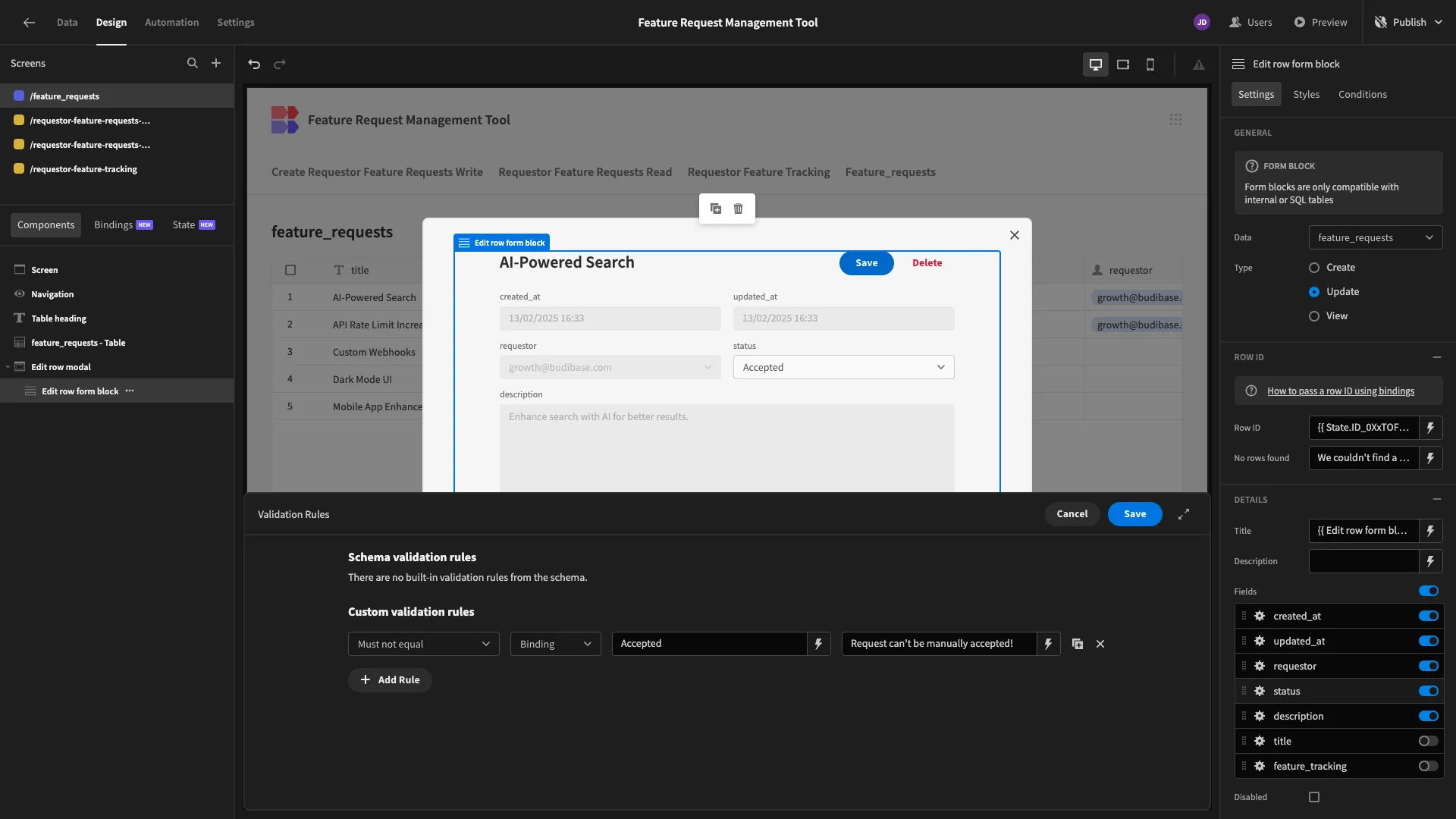Open settings gear for created_at field
Screen dimensions: 1456x819
pos(1260,616)
